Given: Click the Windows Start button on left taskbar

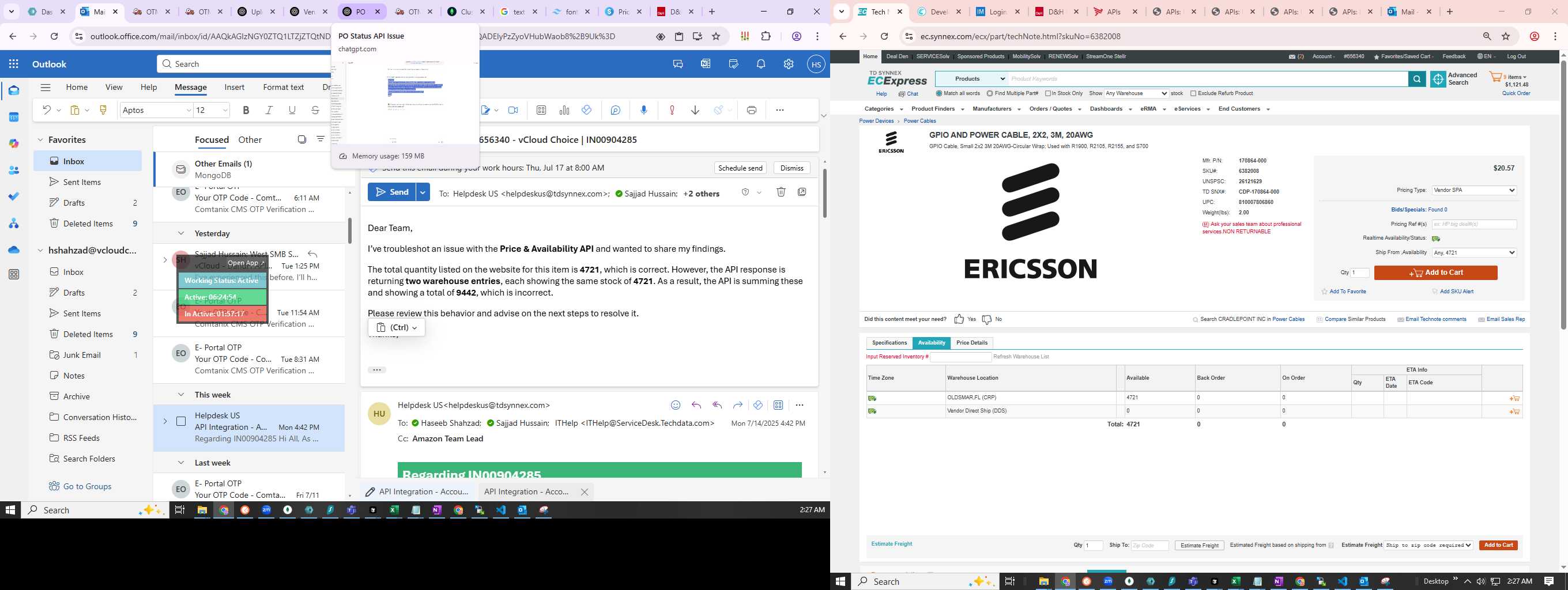Looking at the screenshot, I should coord(10,510).
